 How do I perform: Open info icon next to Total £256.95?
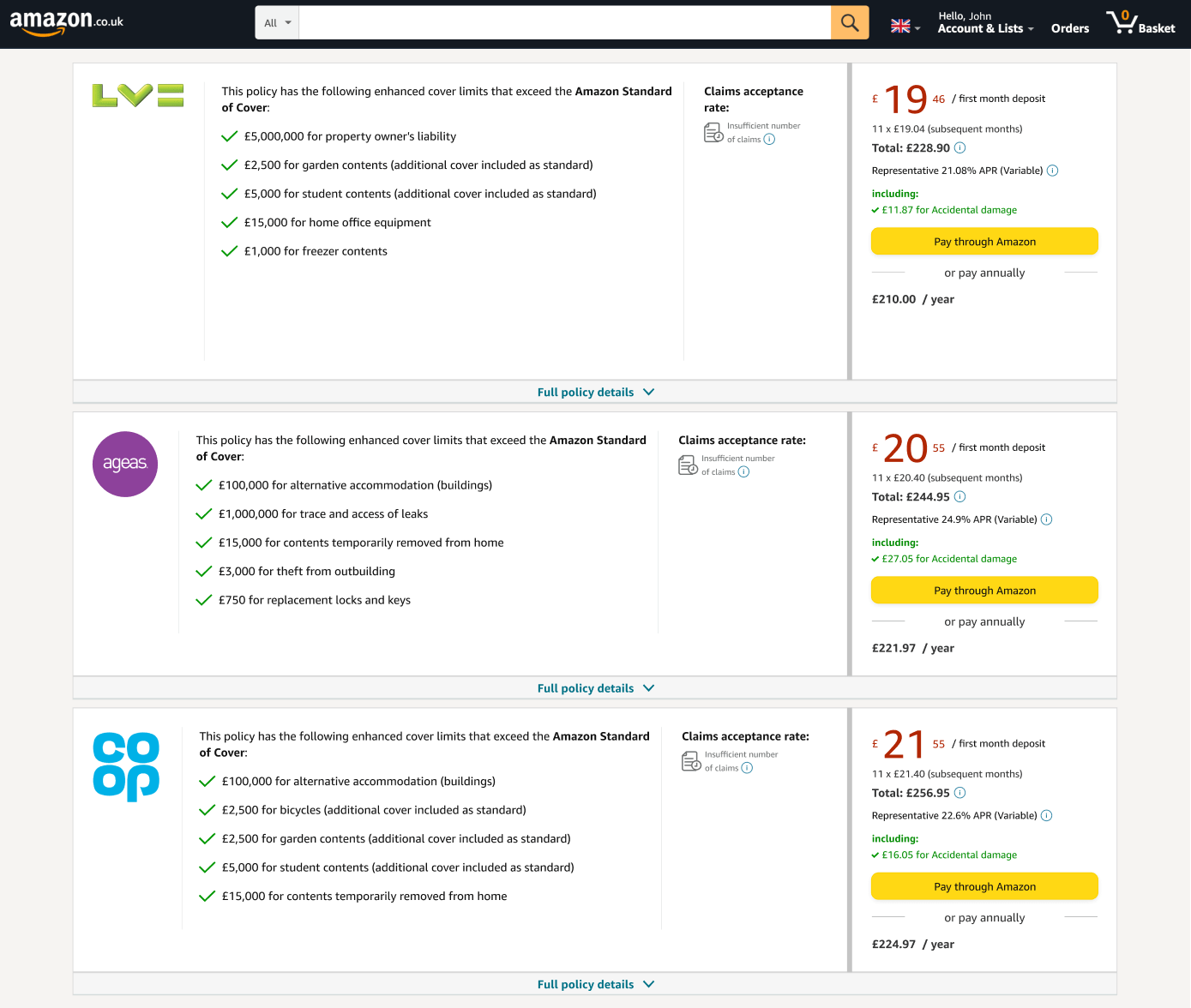pos(959,793)
